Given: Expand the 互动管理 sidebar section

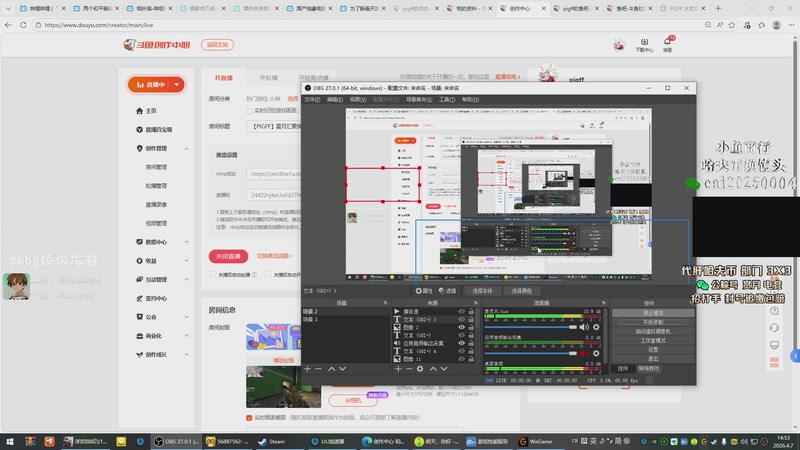Looking at the screenshot, I should pyautogui.click(x=186, y=280).
